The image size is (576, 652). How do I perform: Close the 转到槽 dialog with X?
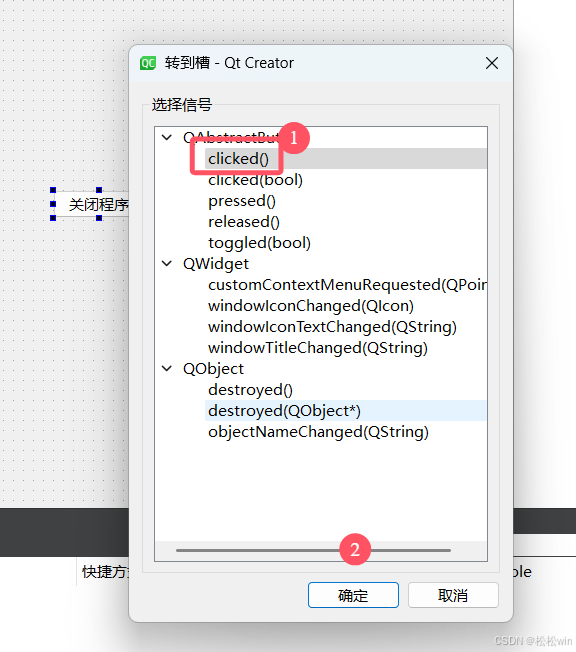pos(492,63)
